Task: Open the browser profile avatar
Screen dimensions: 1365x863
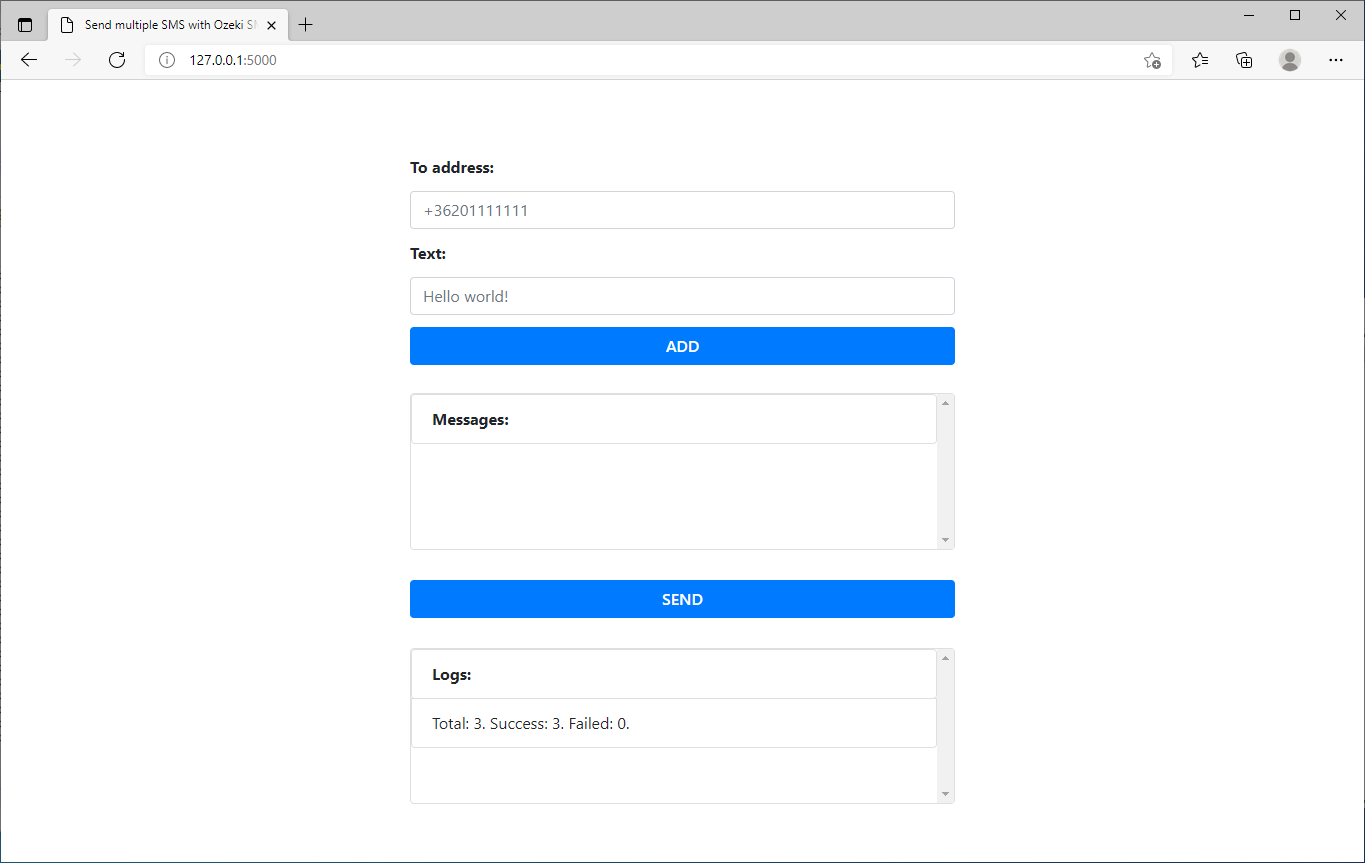Action: tap(1290, 60)
